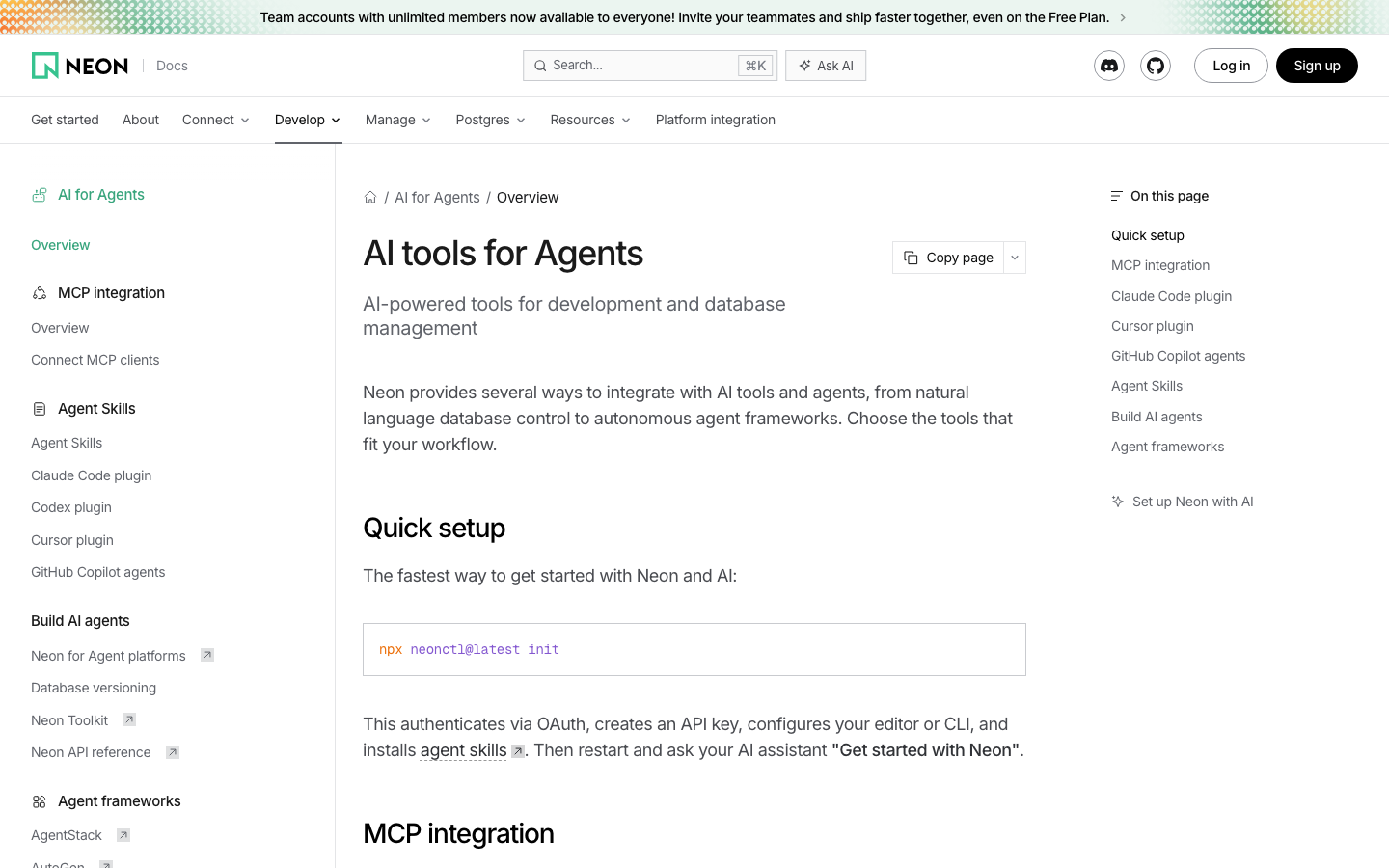The height and width of the screenshot is (868, 1389).
Task: Click the npx neonctl init code block
Action: [694, 650]
